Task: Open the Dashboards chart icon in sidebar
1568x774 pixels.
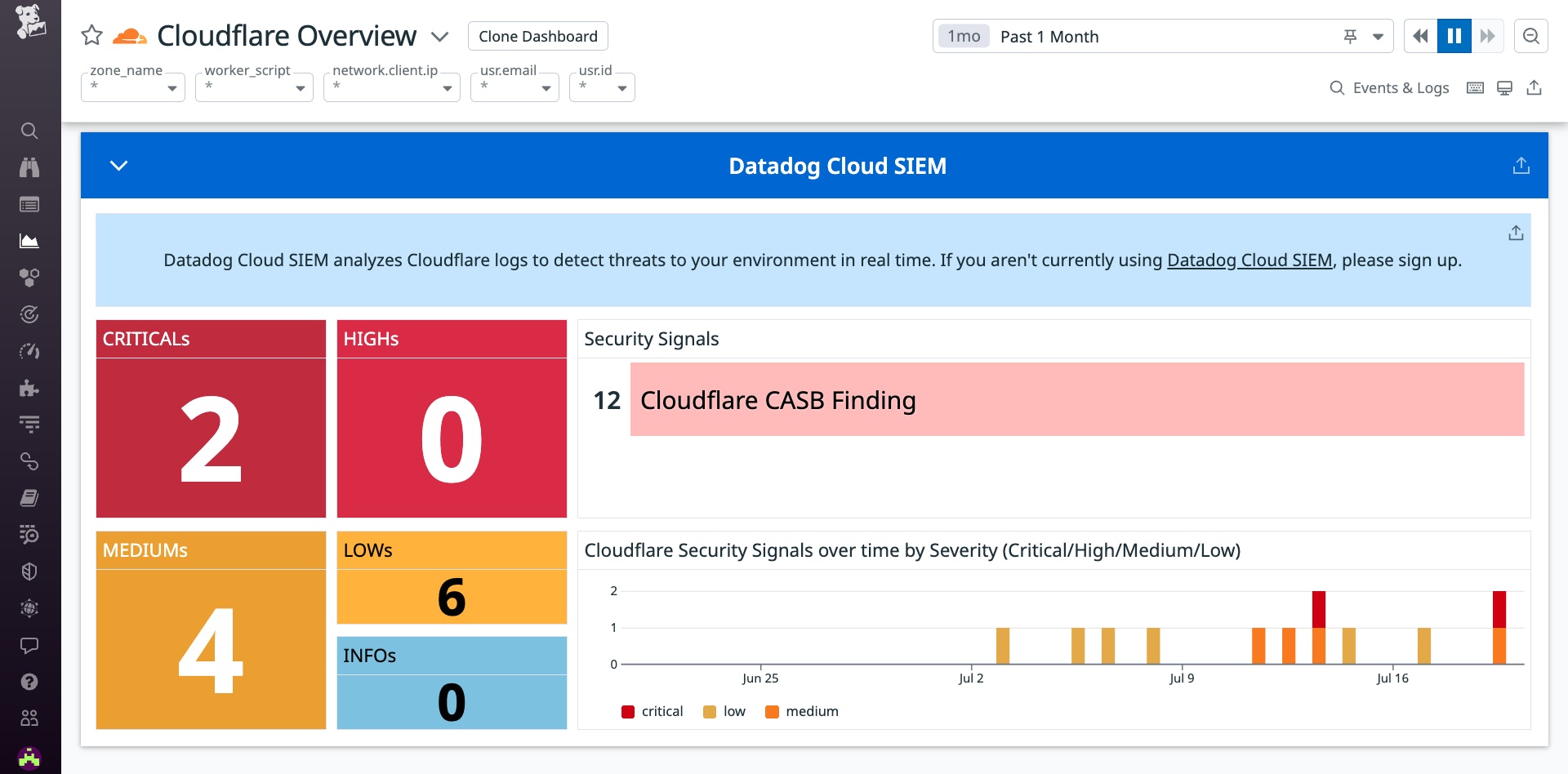Action: tap(29, 241)
